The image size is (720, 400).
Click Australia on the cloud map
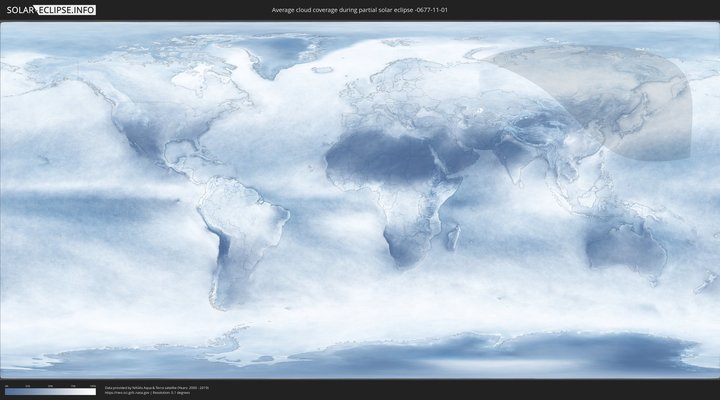point(627,250)
